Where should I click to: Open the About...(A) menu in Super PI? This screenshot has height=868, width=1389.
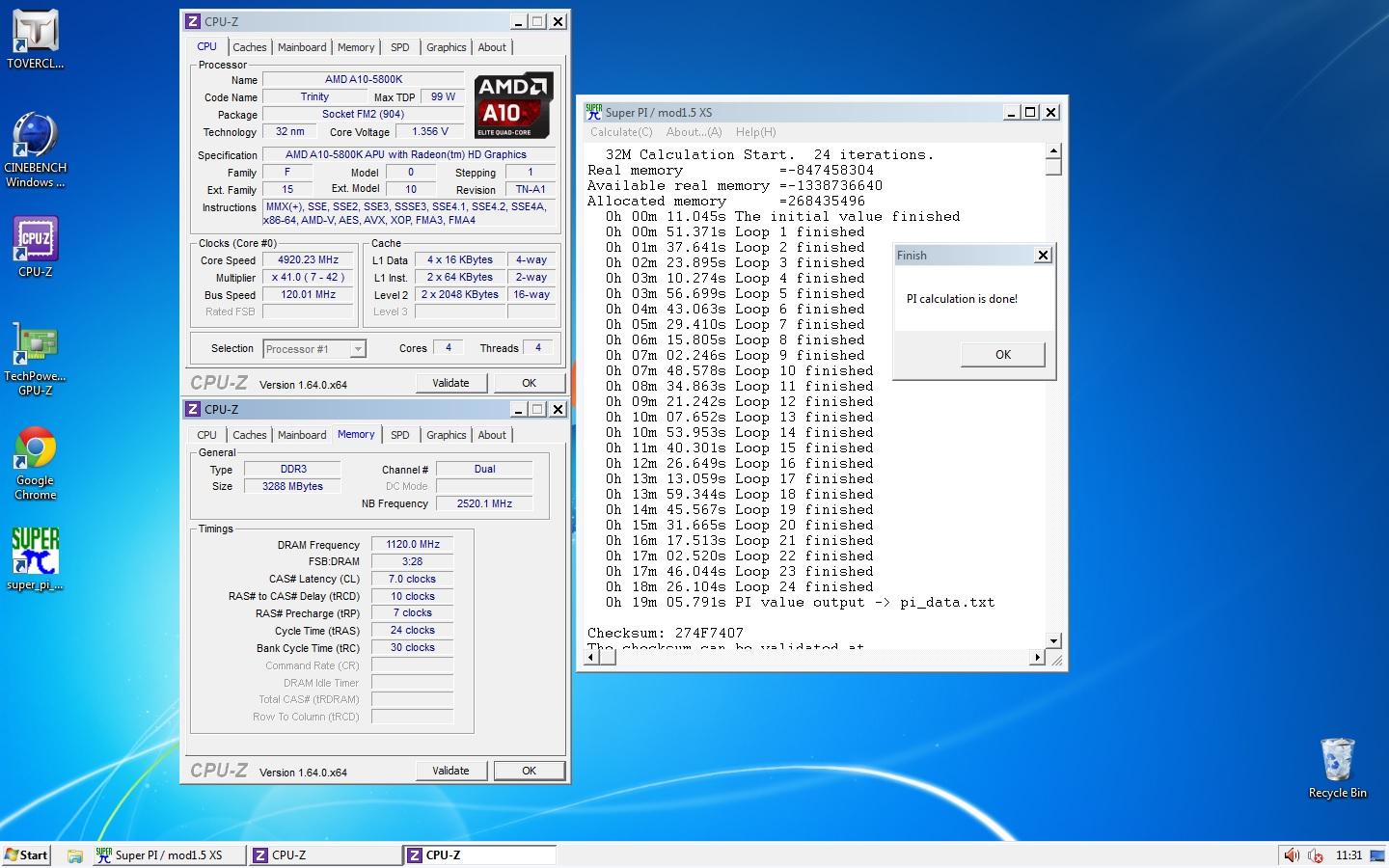click(x=694, y=132)
